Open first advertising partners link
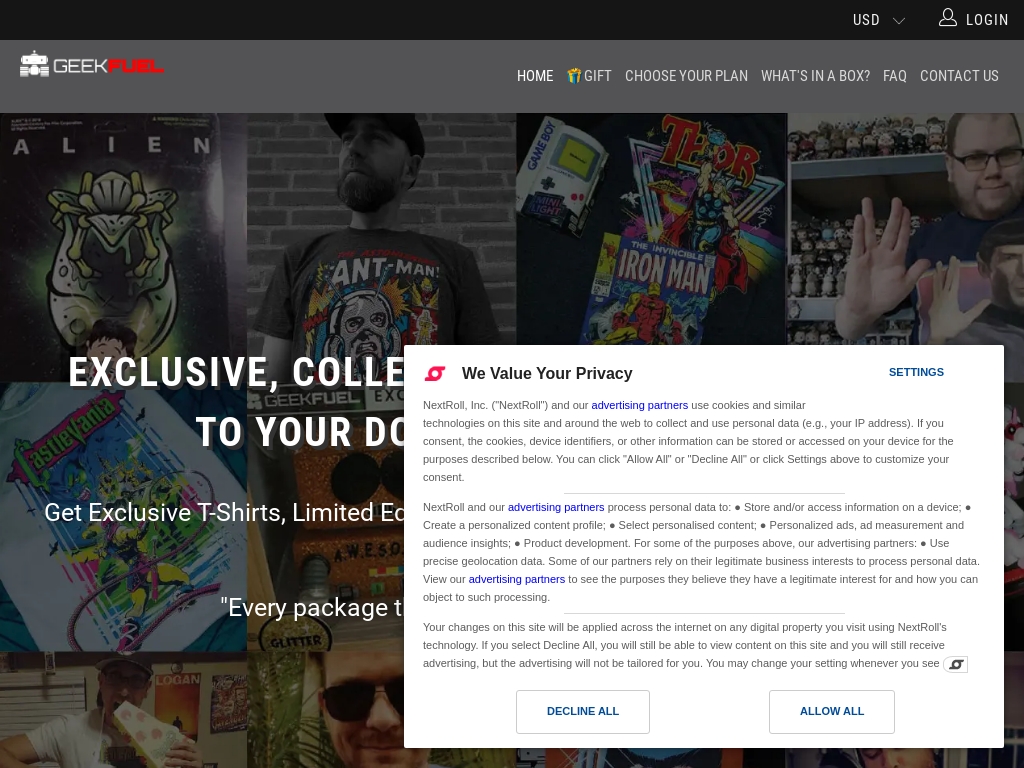Screen dimensions: 1024x768 [639, 406]
